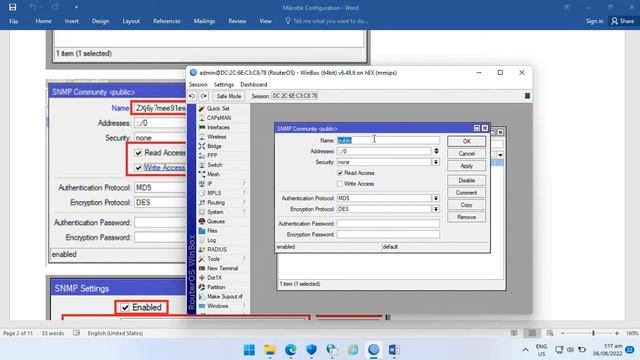
Task: Open the WinBox Settings menu
Action: 224,84
